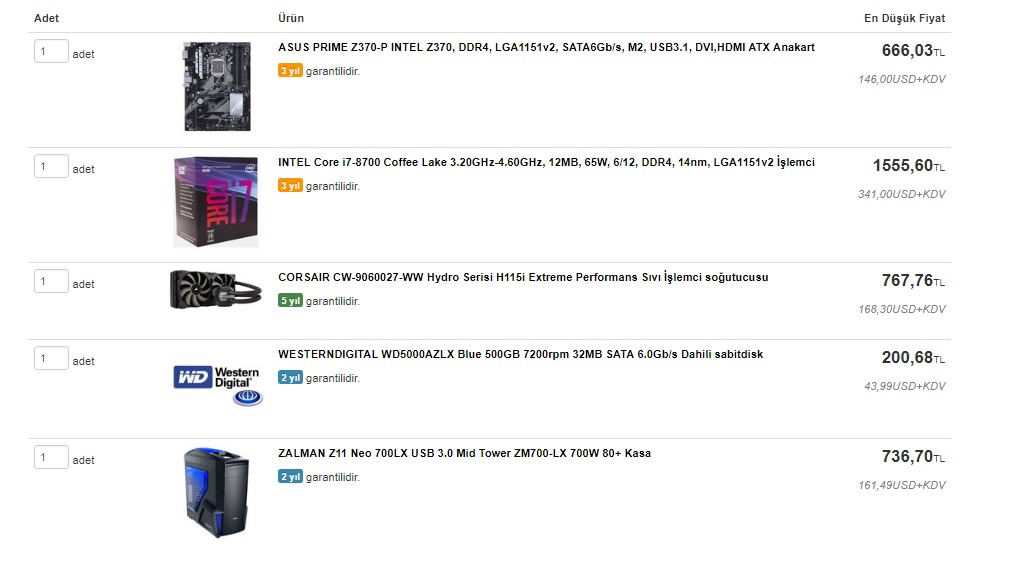Click the Zalman Z11 Neo case image
The width and height of the screenshot is (1011, 563).
tap(217, 493)
